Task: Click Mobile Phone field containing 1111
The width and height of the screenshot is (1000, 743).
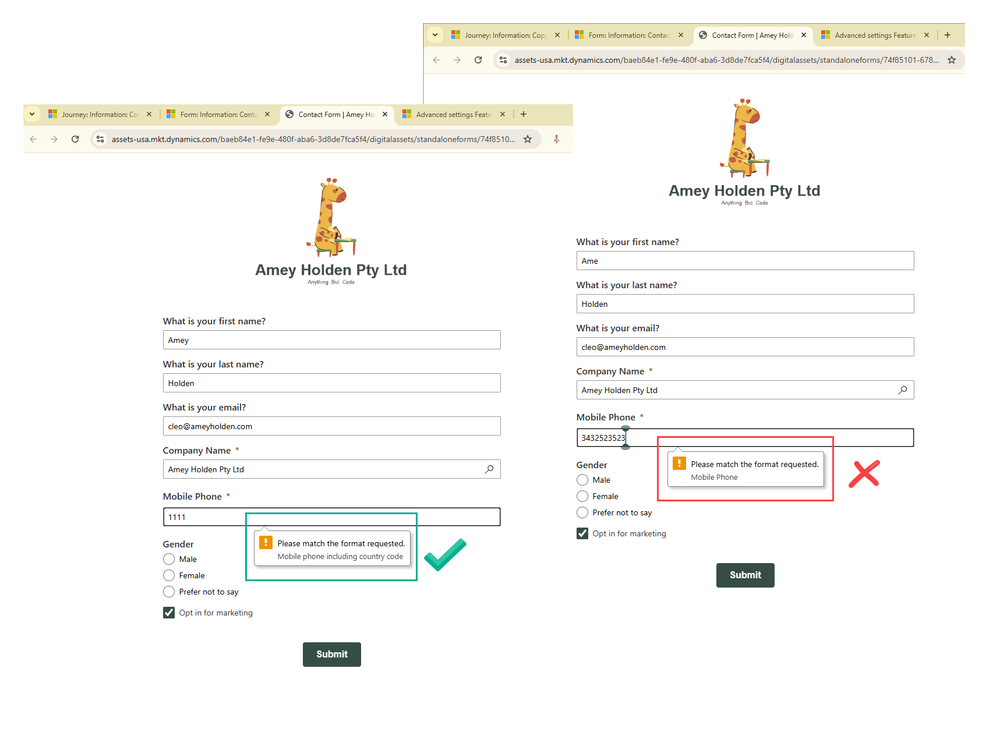Action: tap(332, 517)
